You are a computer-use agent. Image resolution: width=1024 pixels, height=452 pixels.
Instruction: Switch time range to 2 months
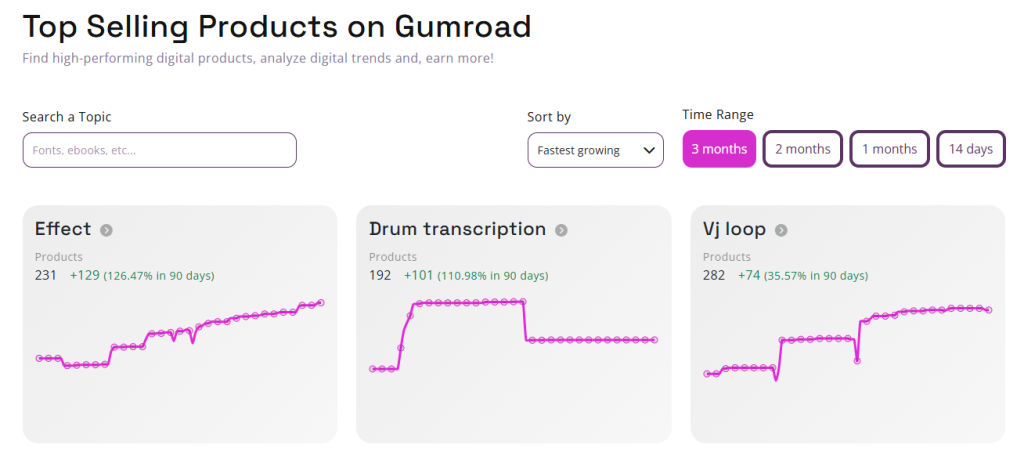pos(802,149)
